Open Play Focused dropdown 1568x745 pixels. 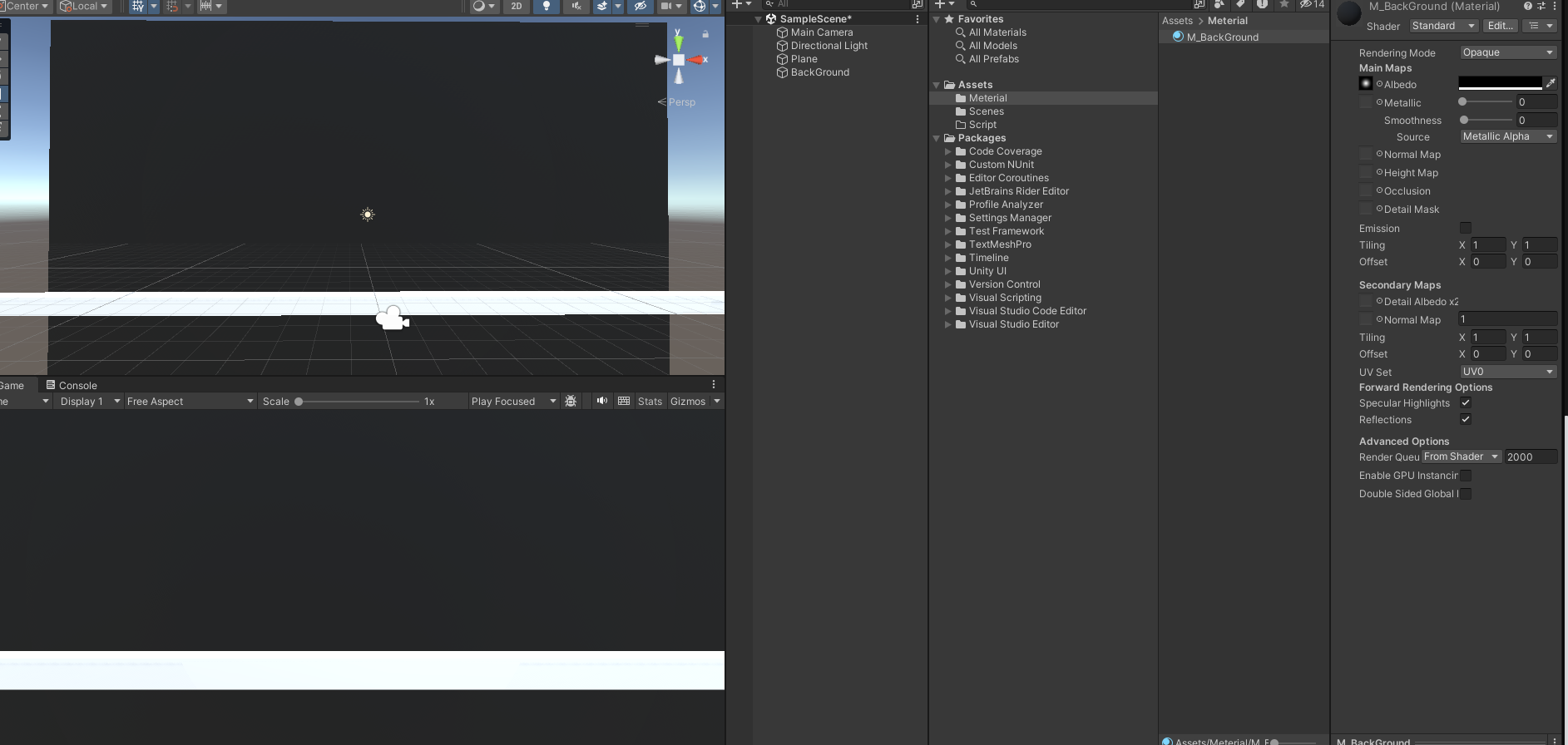tap(513, 401)
